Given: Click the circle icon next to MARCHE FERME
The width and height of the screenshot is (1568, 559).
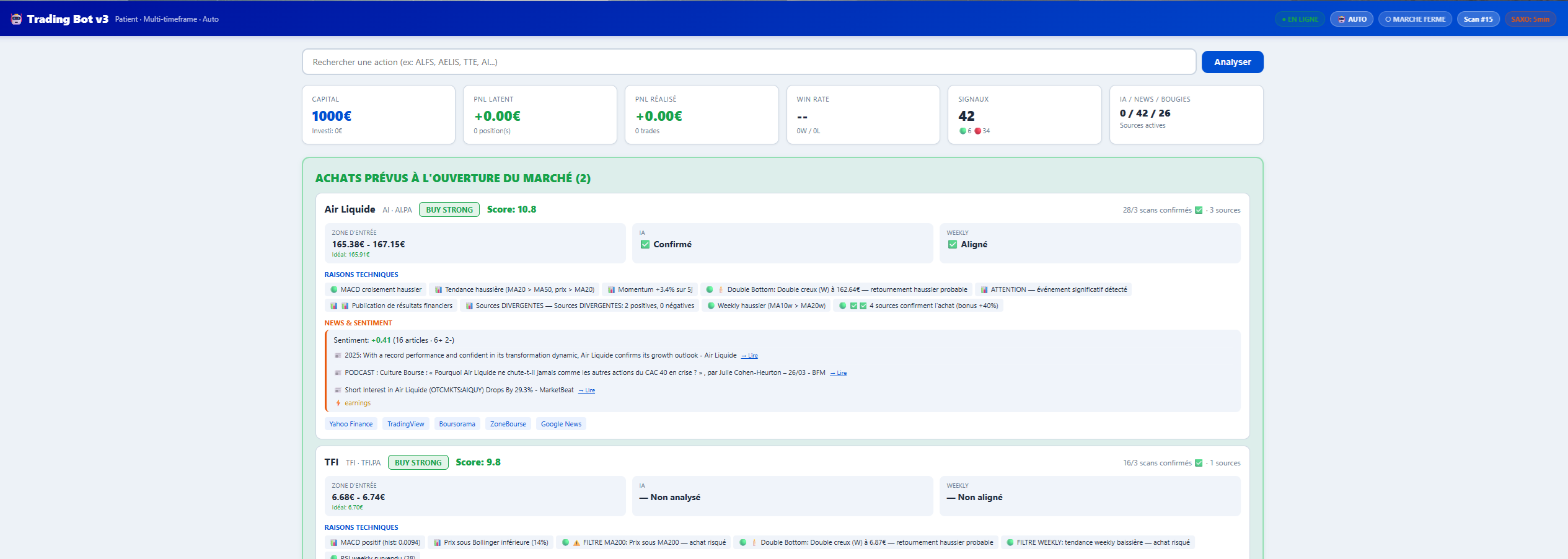Looking at the screenshot, I should point(1388,19).
